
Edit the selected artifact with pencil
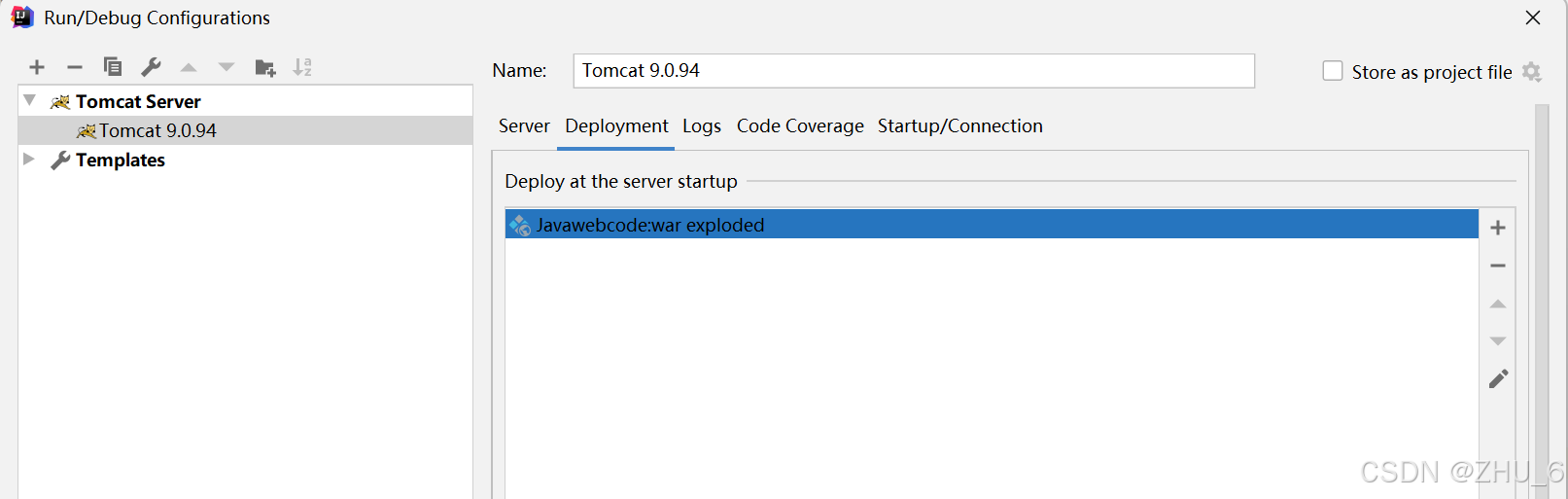[x=1498, y=379]
